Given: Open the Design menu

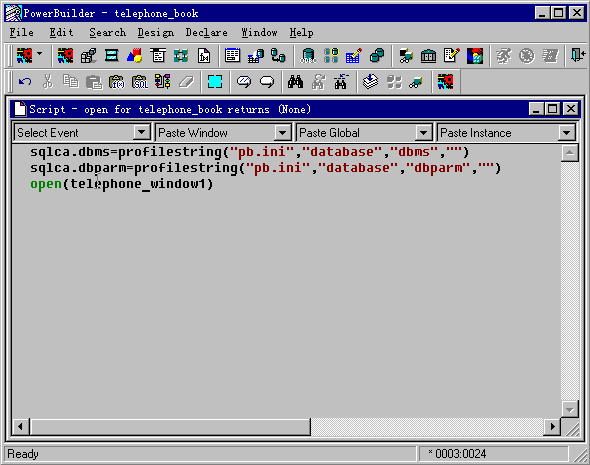Looking at the screenshot, I should click(155, 33).
